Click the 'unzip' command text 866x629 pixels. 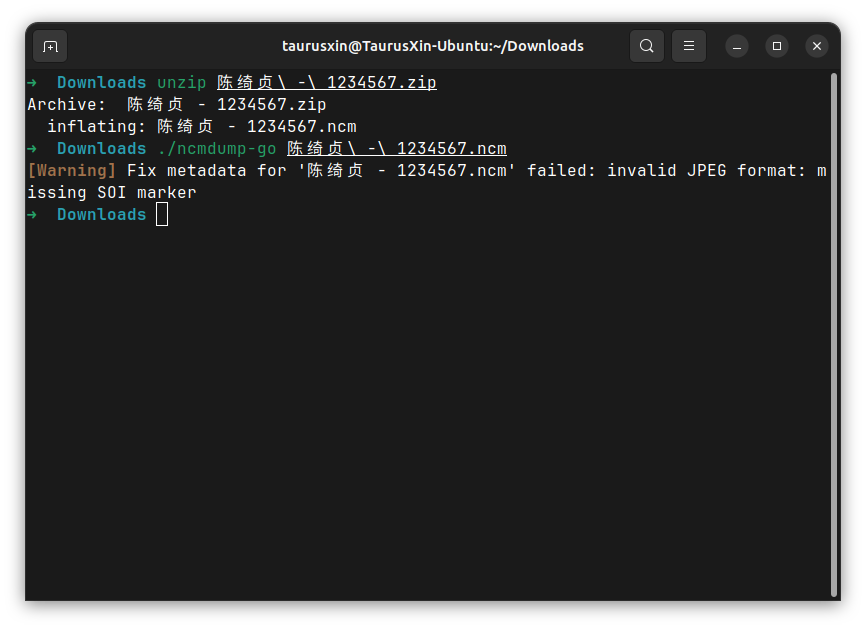[x=181, y=82]
